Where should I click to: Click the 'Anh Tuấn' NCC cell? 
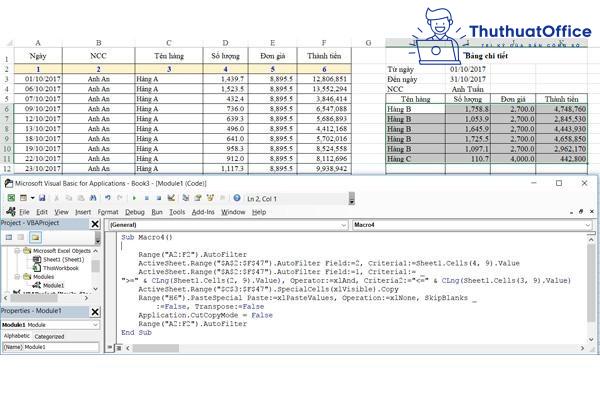tap(468, 89)
